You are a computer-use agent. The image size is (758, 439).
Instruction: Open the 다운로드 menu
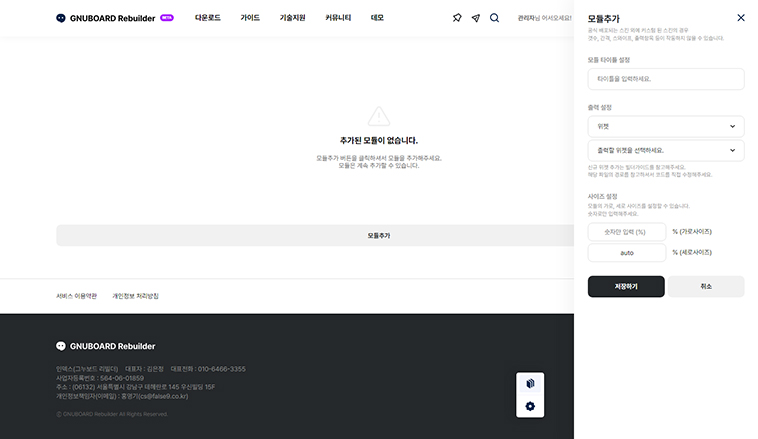point(208,18)
